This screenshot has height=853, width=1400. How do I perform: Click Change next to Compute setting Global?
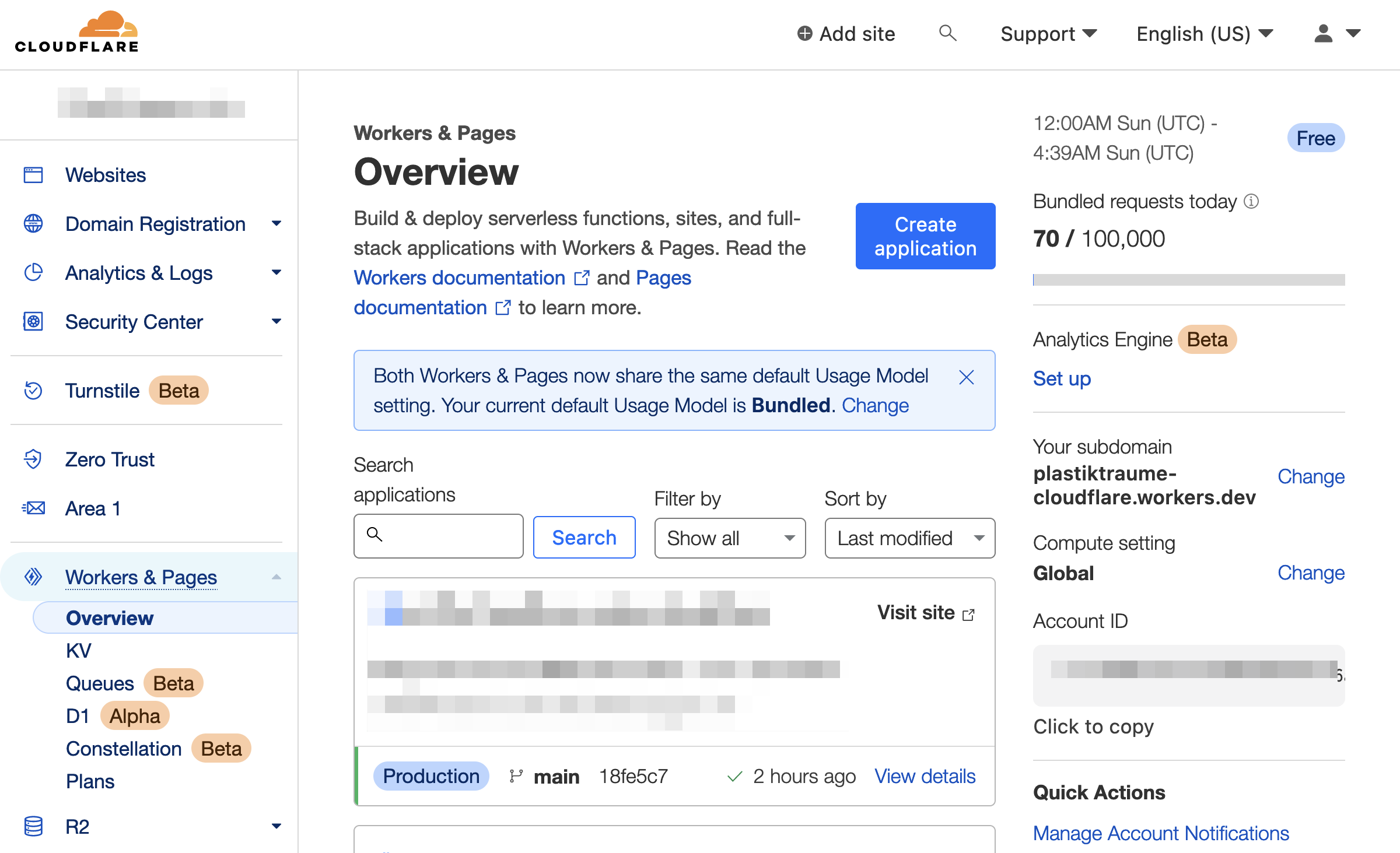(x=1311, y=573)
